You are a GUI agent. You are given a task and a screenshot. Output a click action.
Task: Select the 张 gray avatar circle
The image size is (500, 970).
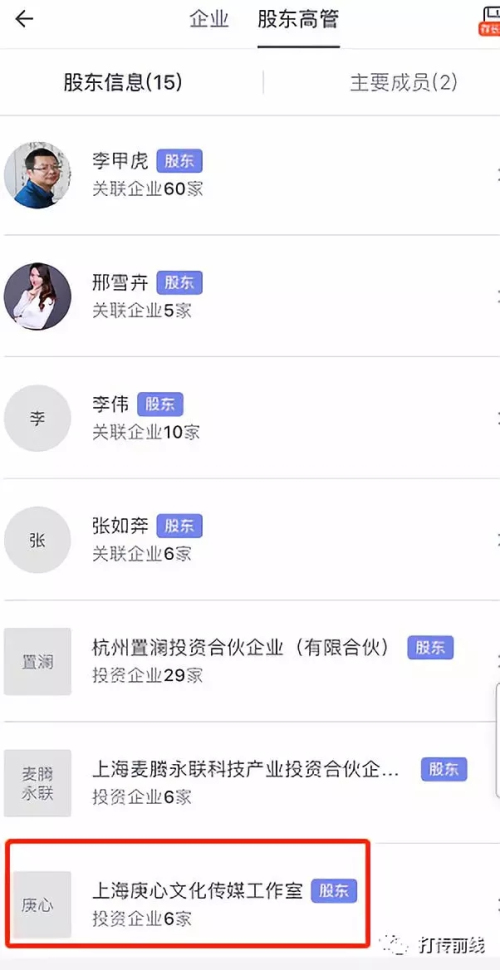coord(38,540)
